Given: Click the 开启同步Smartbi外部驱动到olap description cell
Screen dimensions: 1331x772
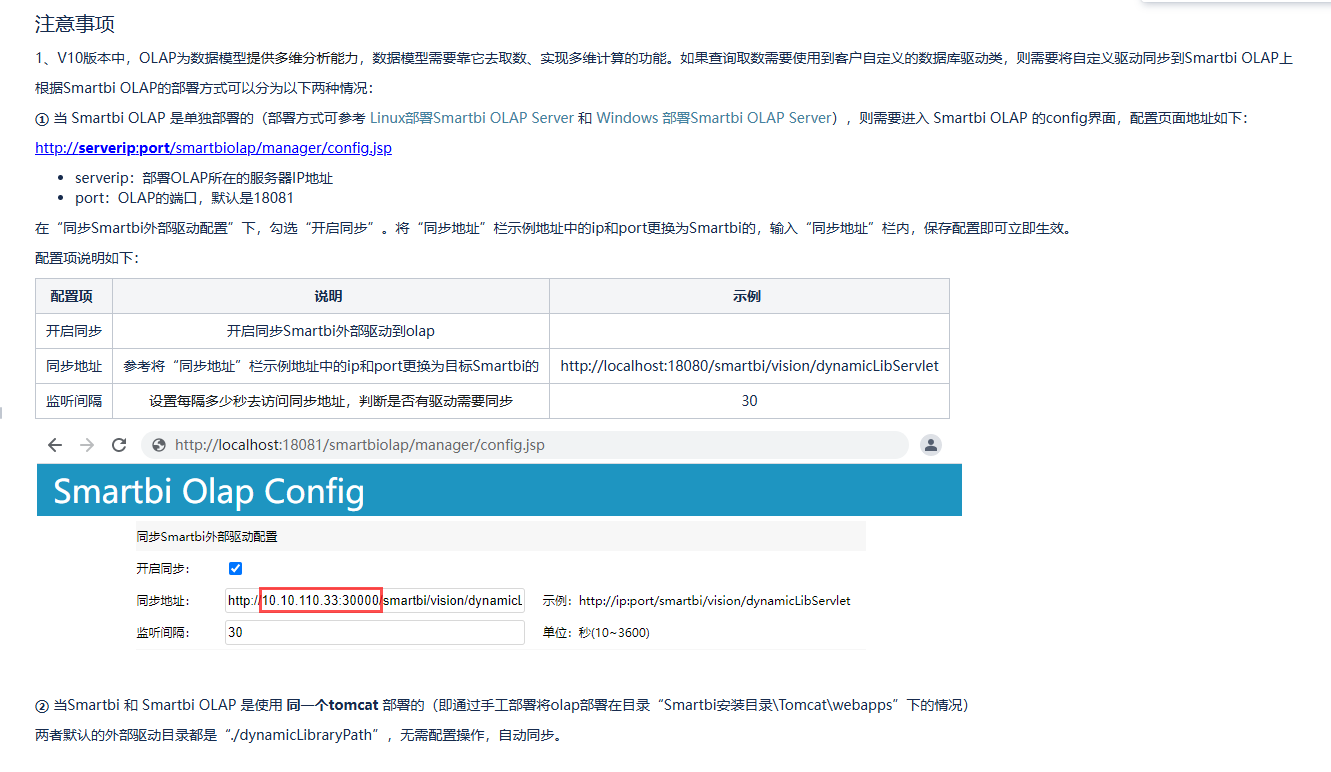Looking at the screenshot, I should [x=331, y=331].
